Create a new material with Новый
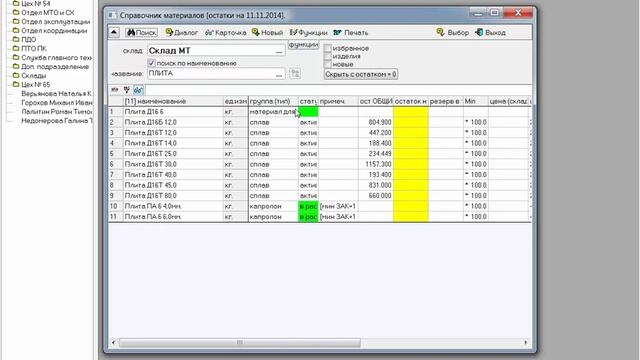 tap(267, 32)
